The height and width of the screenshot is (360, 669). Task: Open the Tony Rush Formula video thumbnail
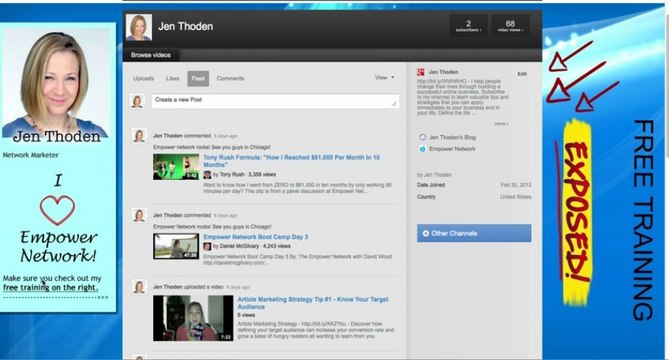point(176,167)
